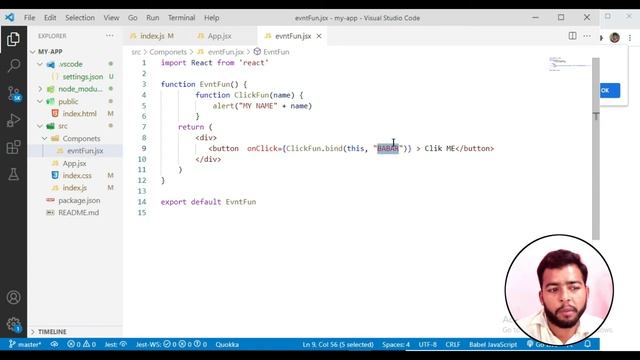Open errors and warnings count in status bar

[x=81, y=344]
